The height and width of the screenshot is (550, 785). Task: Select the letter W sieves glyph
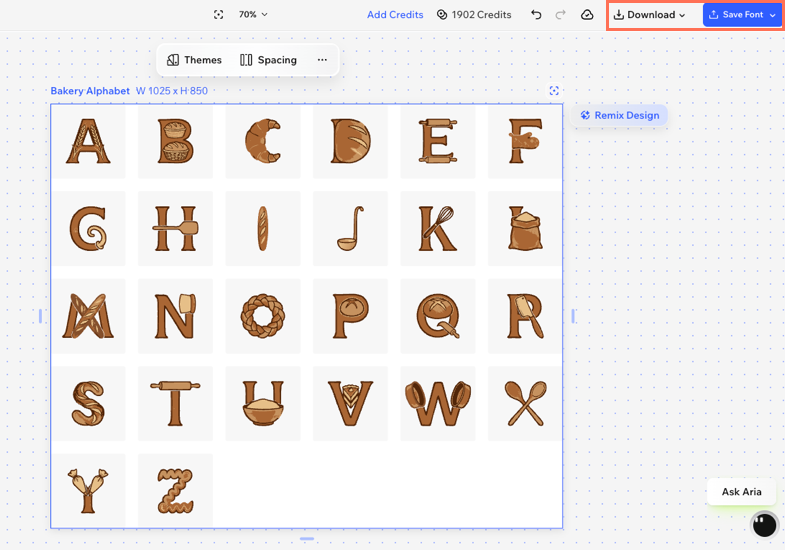(x=438, y=404)
